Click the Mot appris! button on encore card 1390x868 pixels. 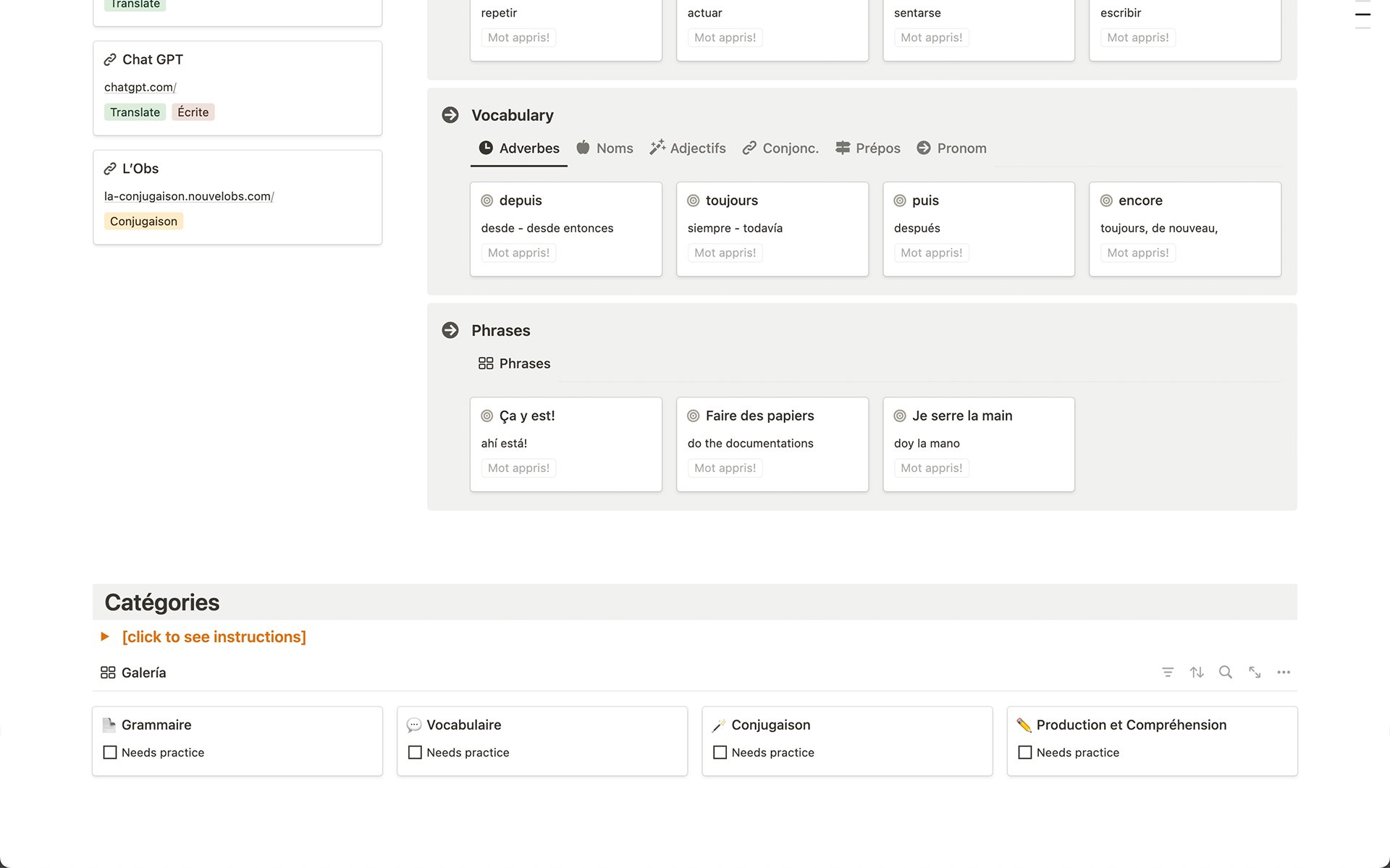pos(1137,252)
